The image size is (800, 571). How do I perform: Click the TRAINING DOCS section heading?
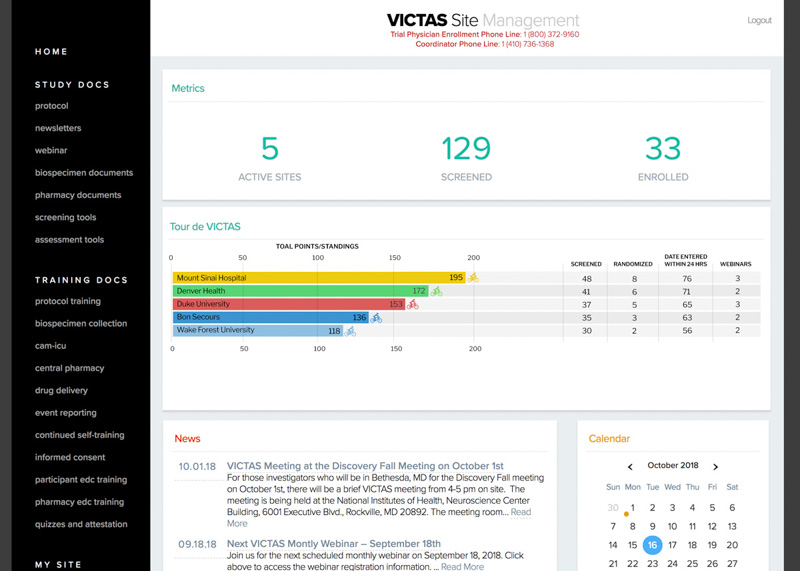click(81, 280)
